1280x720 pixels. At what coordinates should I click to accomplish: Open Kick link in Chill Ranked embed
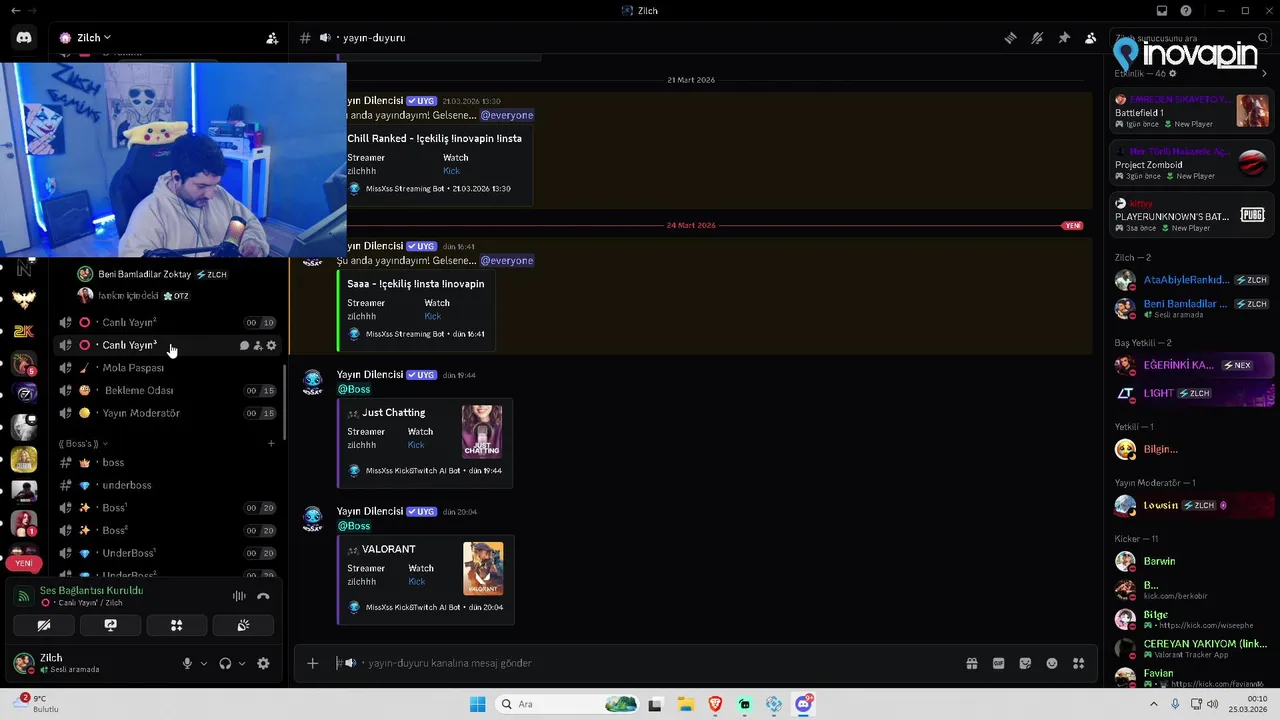tap(451, 171)
